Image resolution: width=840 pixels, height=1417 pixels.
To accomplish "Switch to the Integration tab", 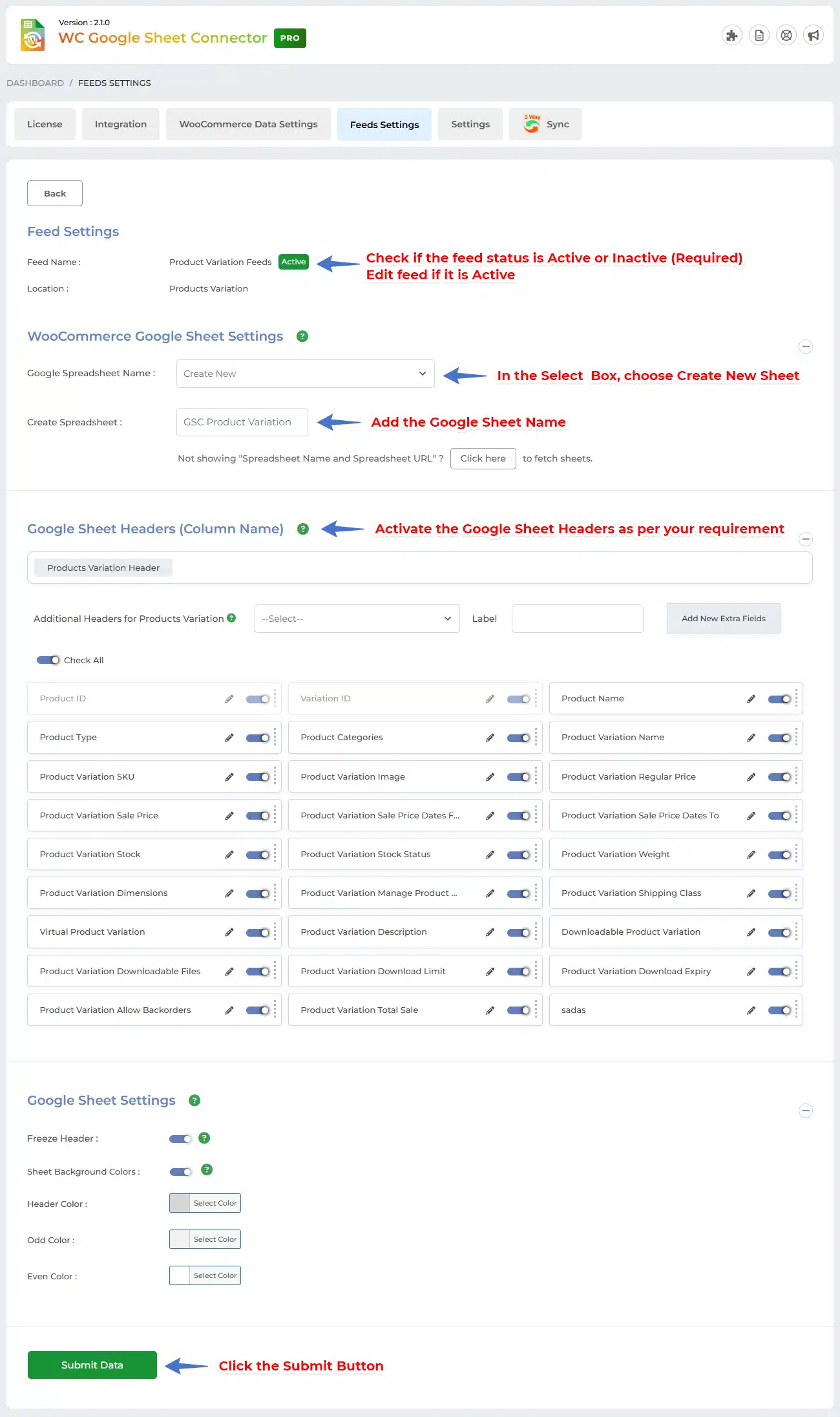I will [121, 124].
